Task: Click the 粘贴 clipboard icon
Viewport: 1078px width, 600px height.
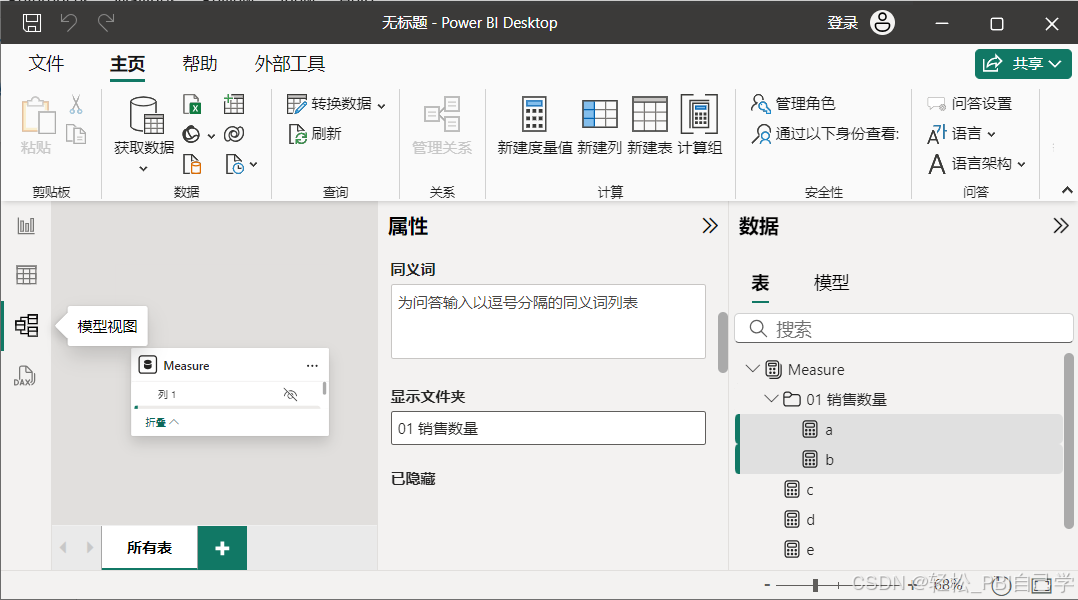Action: pyautogui.click(x=37, y=115)
